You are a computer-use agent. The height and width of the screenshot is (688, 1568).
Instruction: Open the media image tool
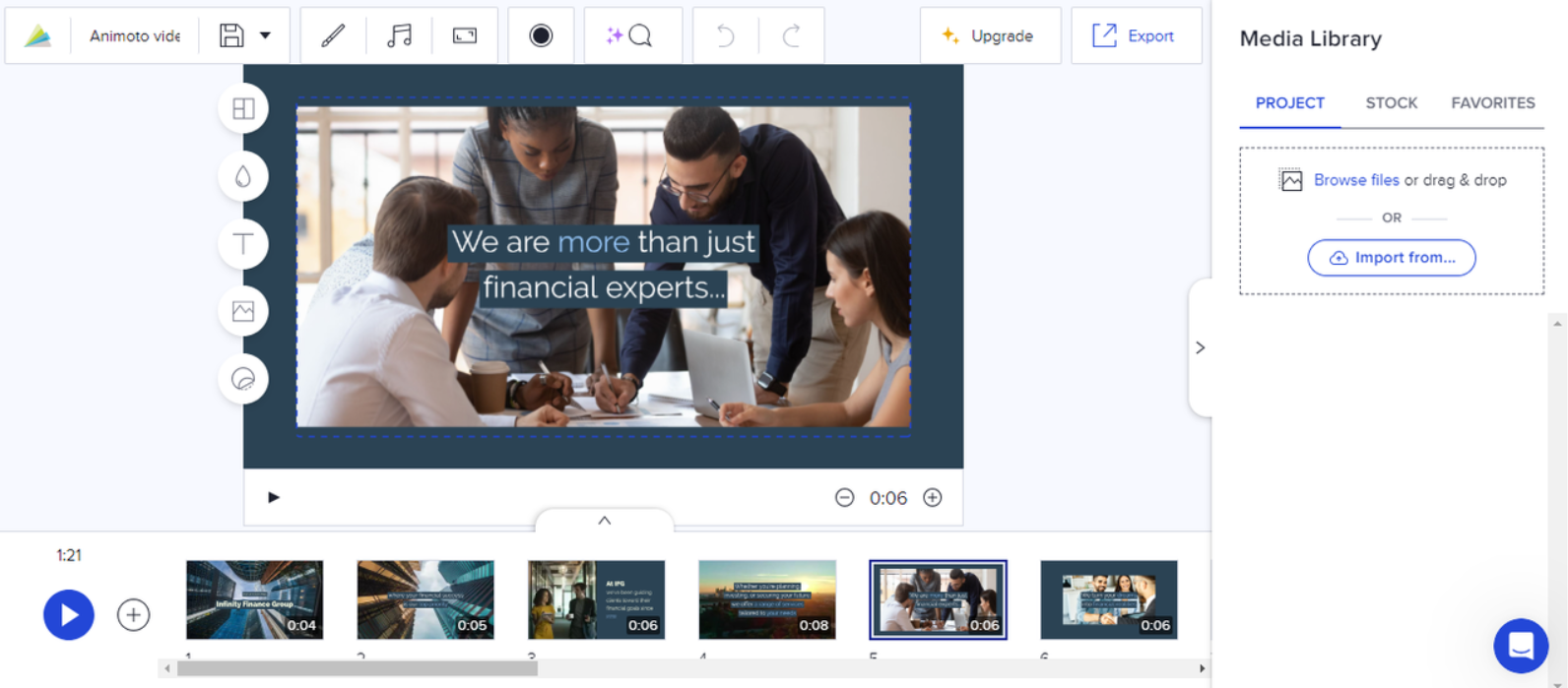(x=243, y=311)
